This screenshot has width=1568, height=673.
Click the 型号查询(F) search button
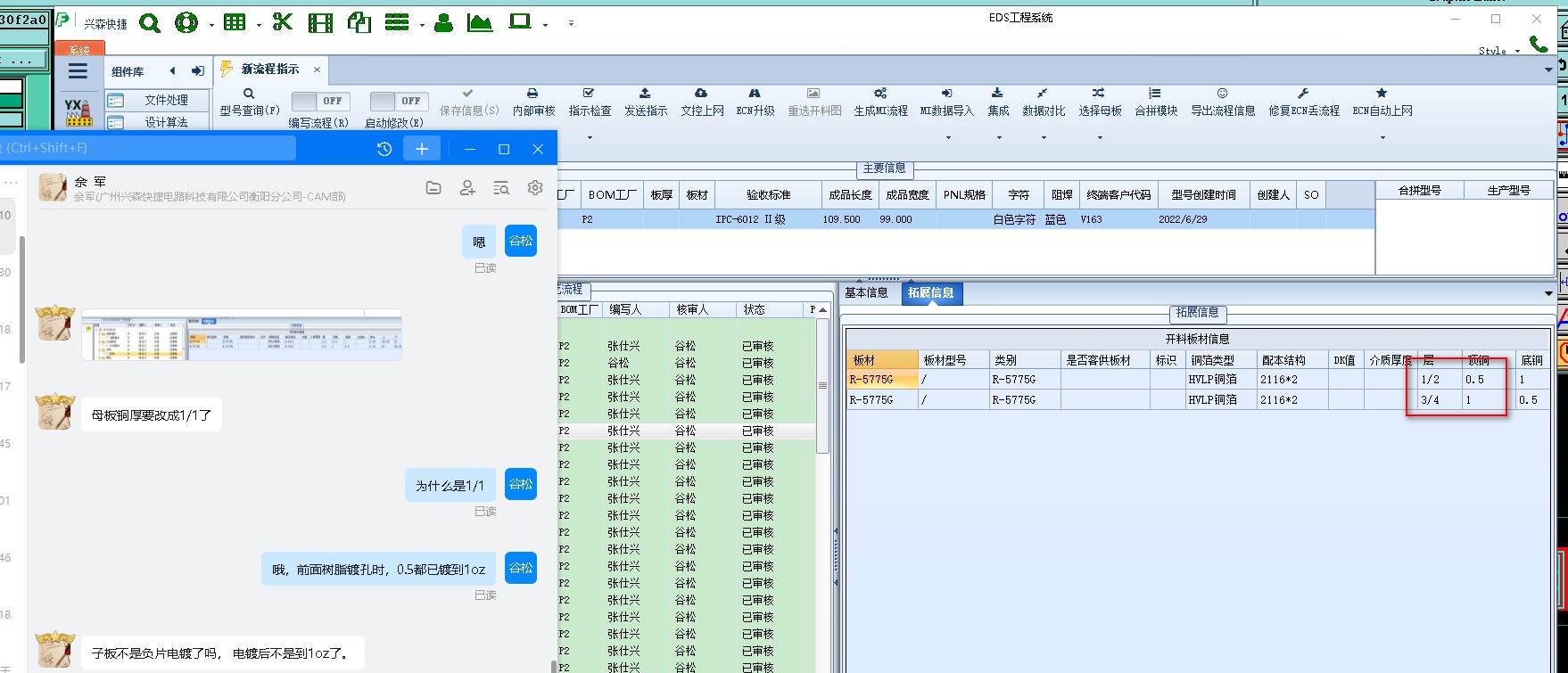pos(250,103)
